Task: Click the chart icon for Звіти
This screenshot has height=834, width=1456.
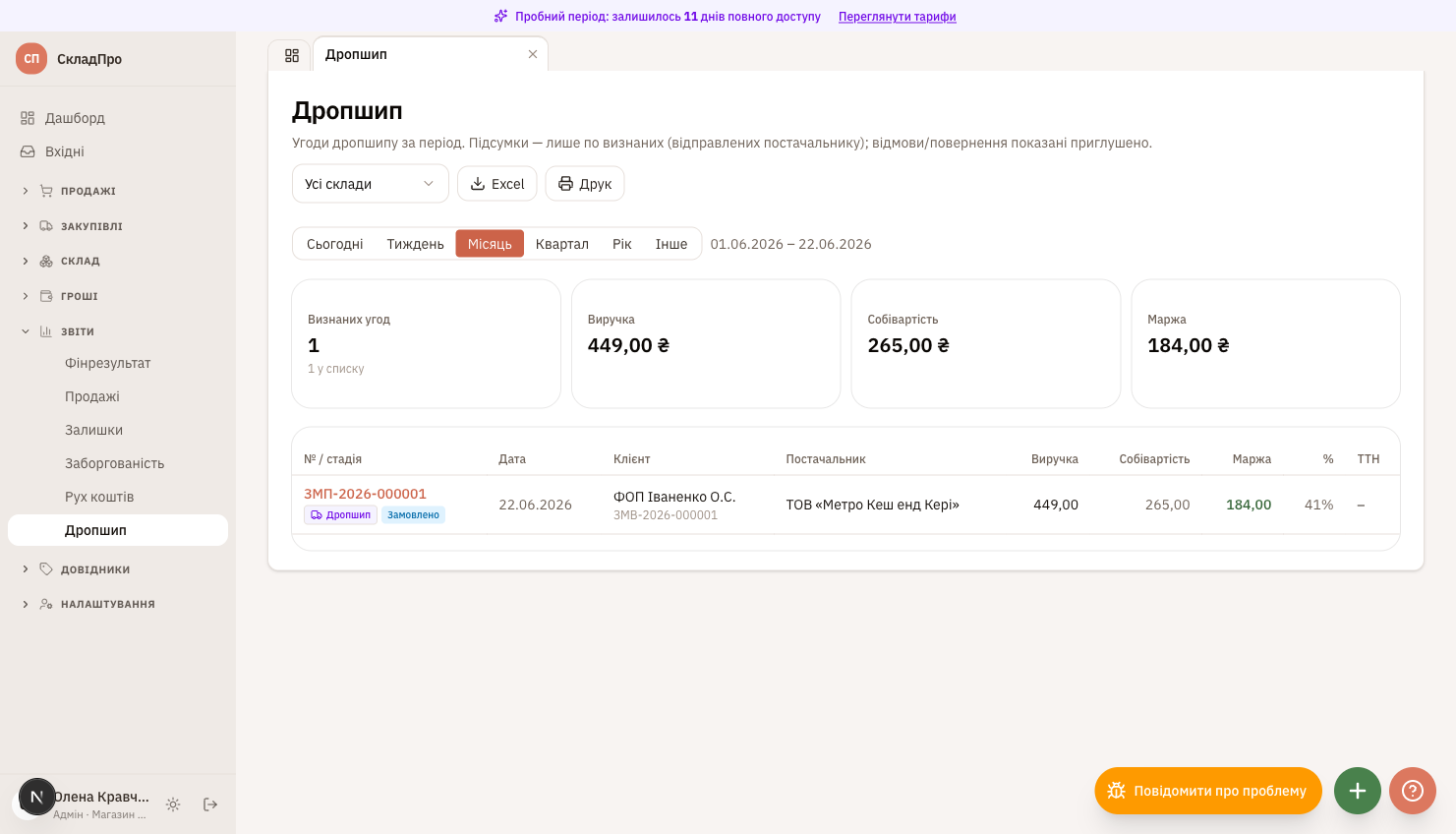Action: click(46, 331)
